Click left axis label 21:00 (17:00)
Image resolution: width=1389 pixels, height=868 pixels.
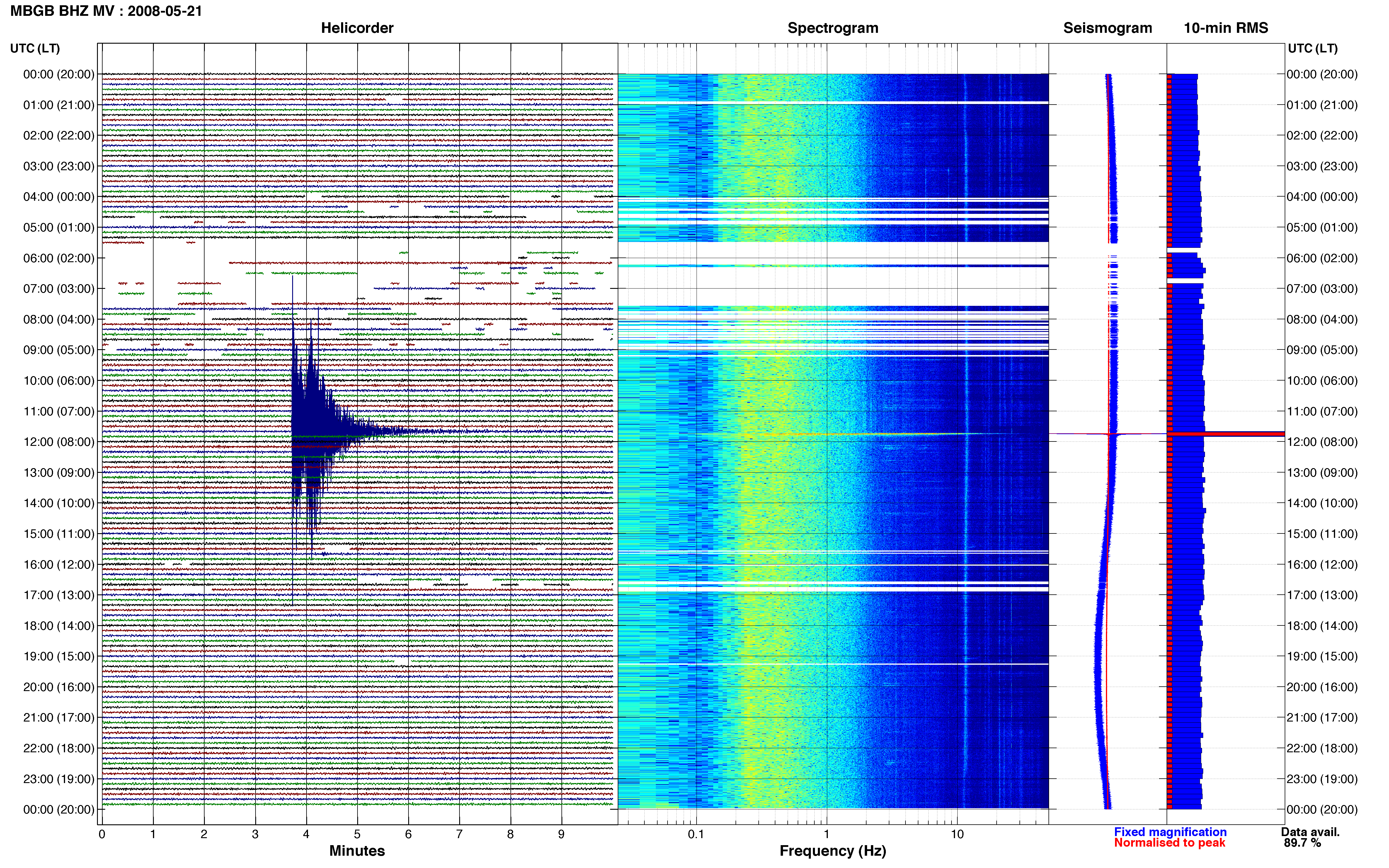click(59, 718)
